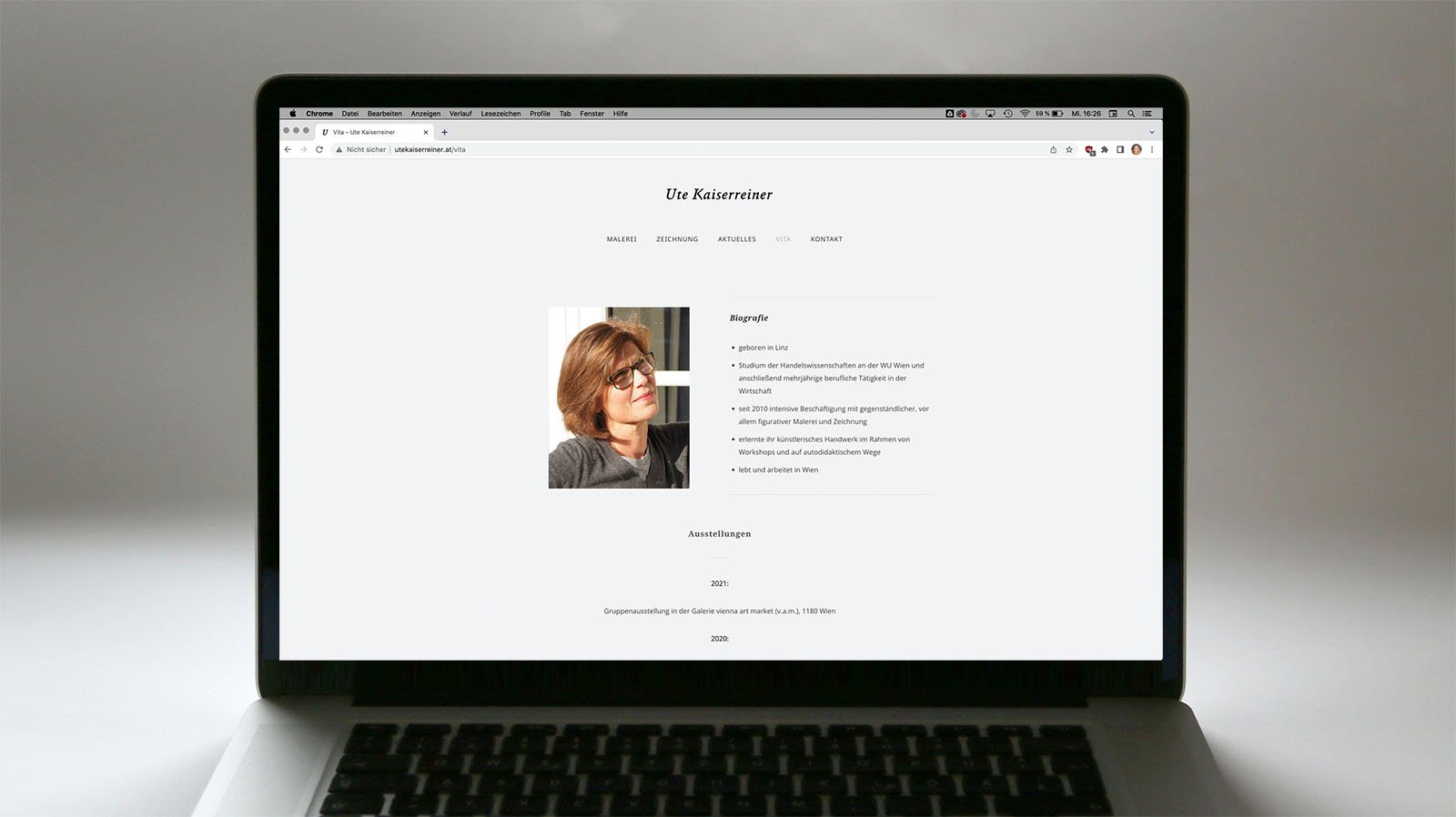This screenshot has width=1456, height=817.
Task: Go to the KONTAKT page
Action: (x=826, y=239)
